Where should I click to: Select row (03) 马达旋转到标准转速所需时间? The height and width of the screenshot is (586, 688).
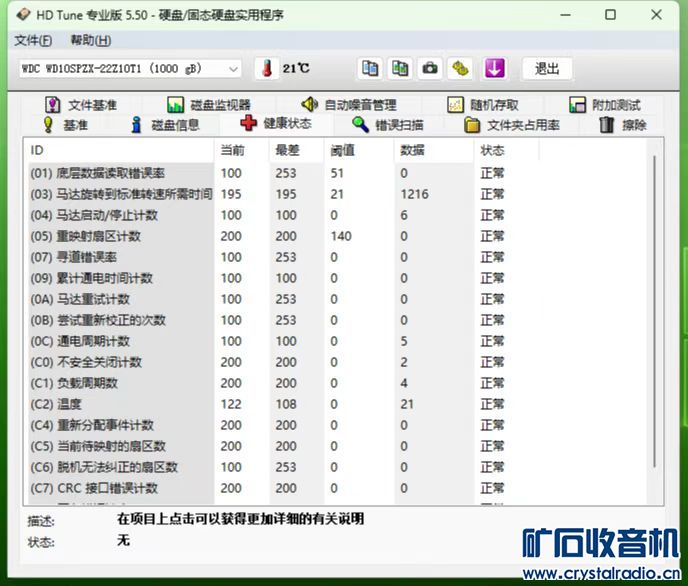click(x=338, y=194)
